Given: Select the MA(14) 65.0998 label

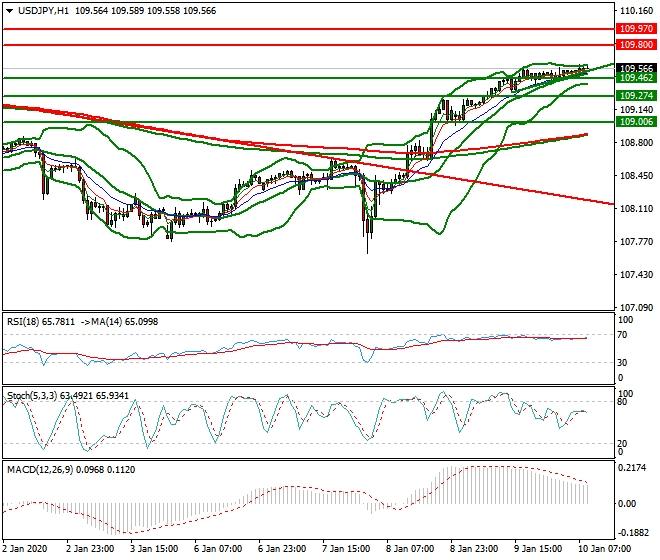Looking at the screenshot, I should pyautogui.click(x=125, y=322).
